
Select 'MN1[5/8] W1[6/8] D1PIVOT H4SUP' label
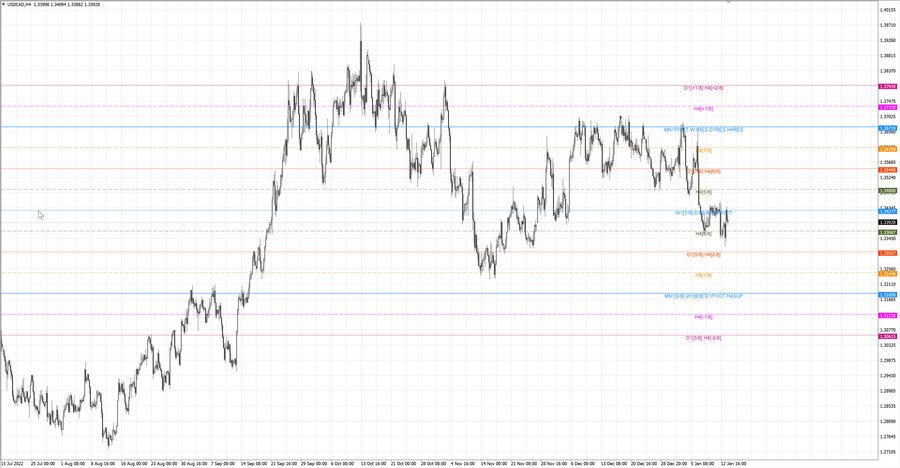click(703, 296)
